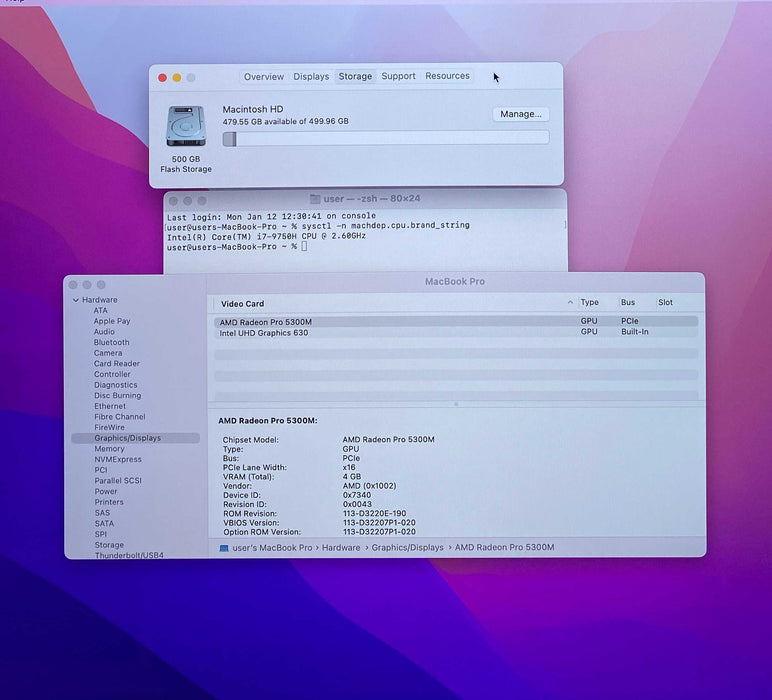
Task: Open the Memory hardware entry
Action: pyautogui.click(x=109, y=449)
